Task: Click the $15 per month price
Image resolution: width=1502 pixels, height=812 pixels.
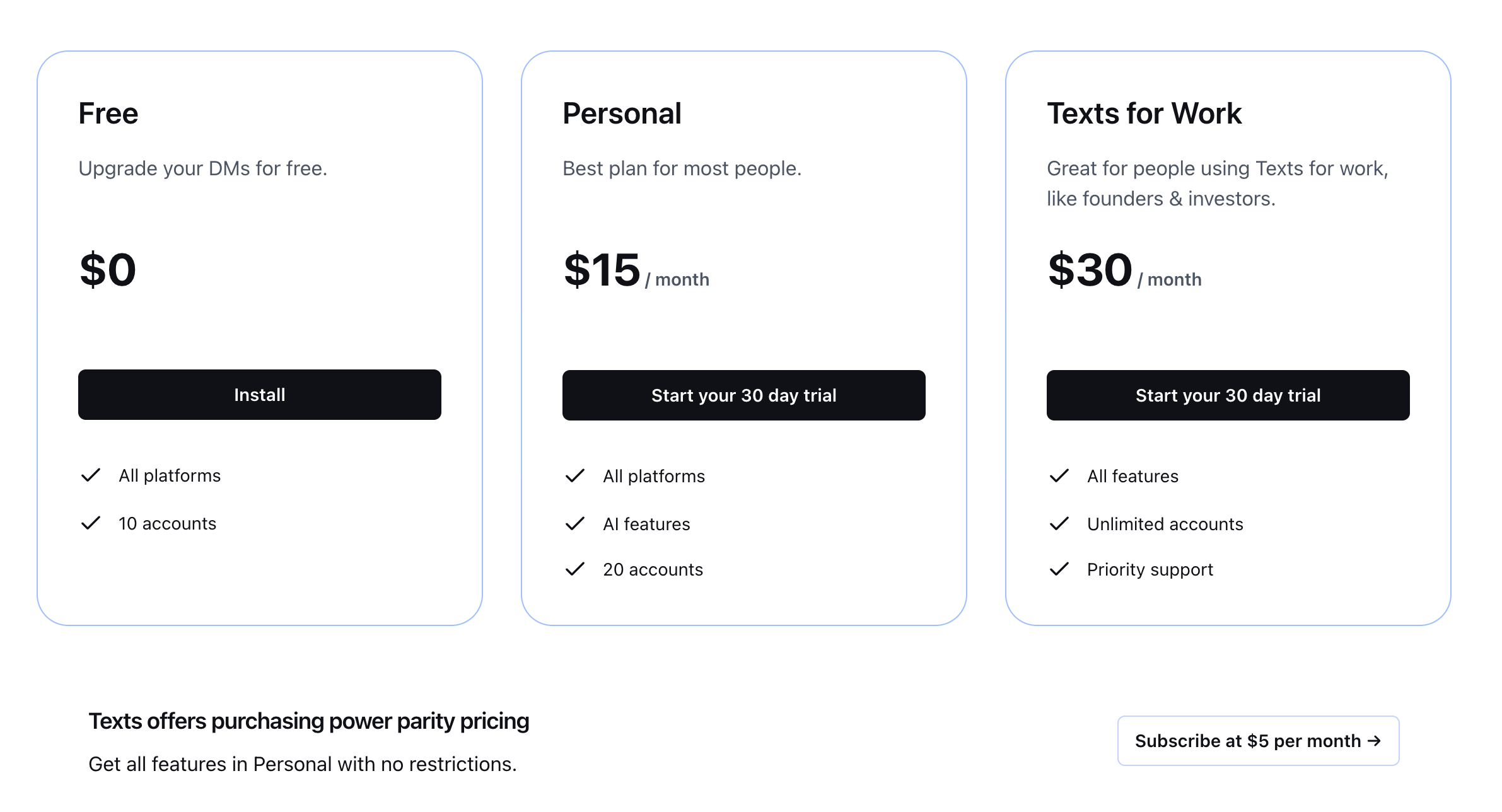Action: click(636, 271)
